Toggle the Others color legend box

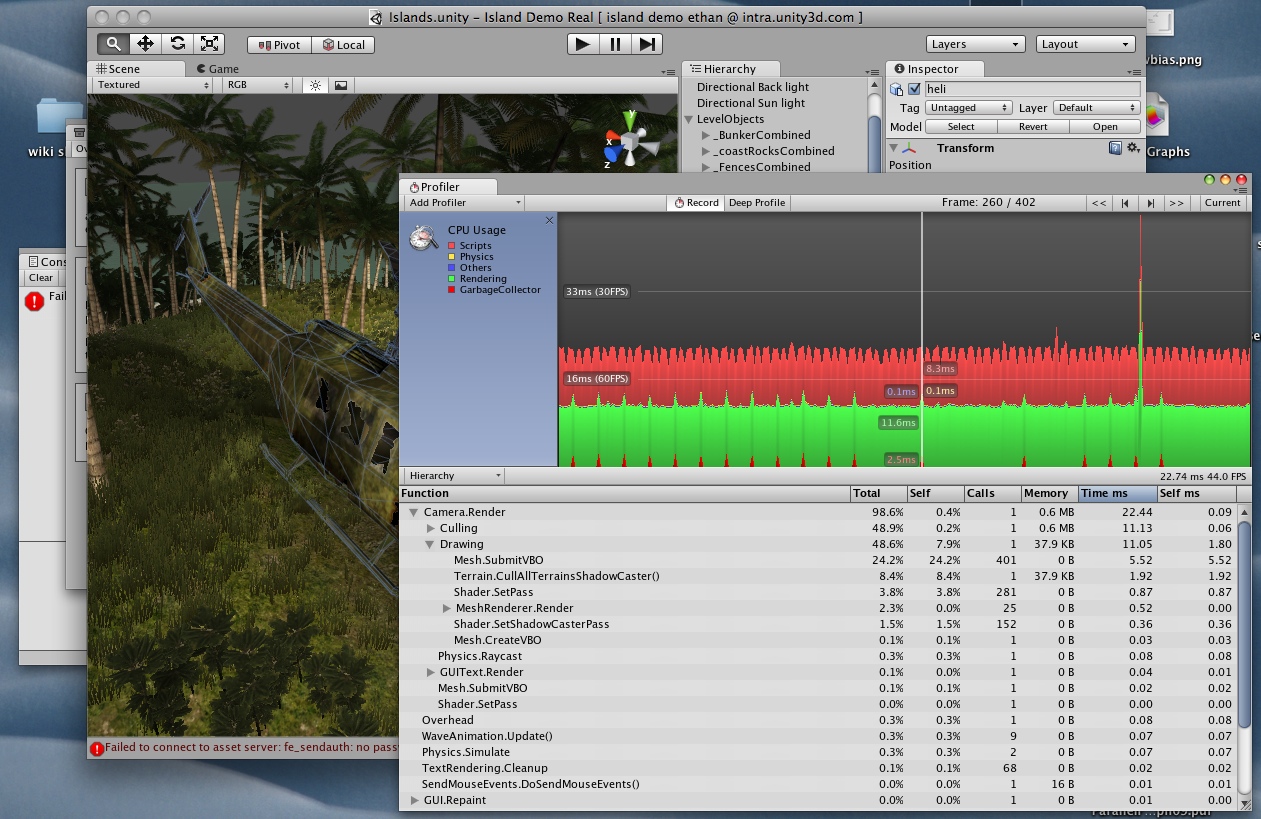pyautogui.click(x=452, y=268)
